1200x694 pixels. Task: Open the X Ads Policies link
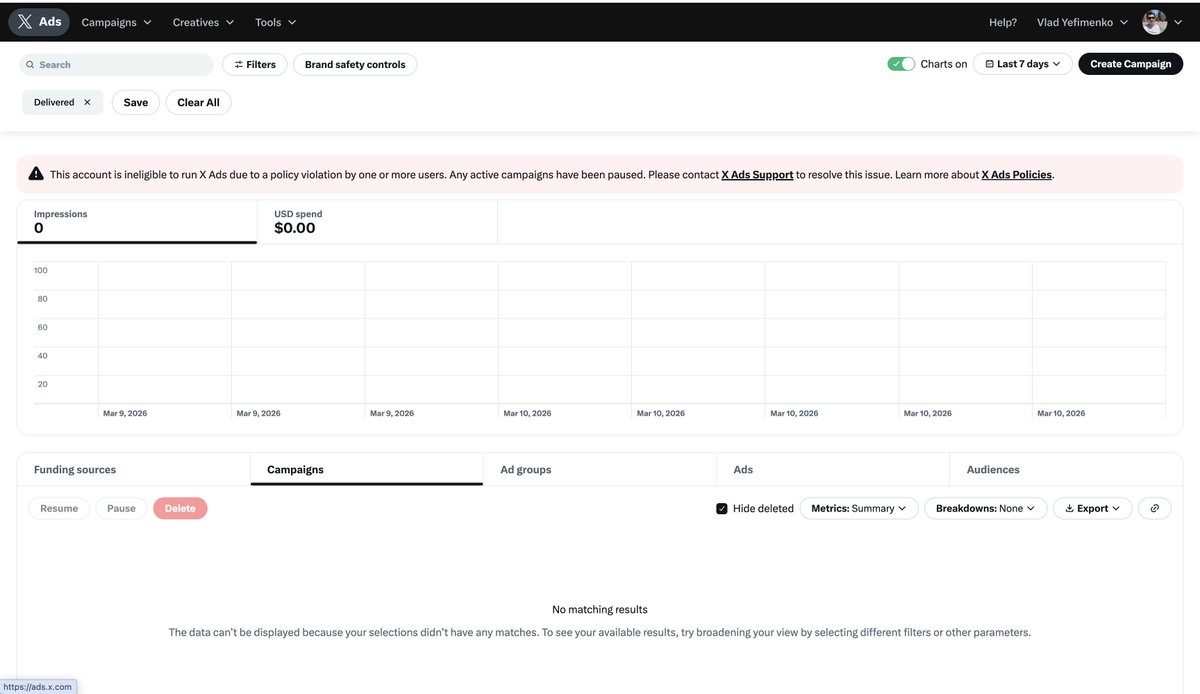coord(1016,174)
